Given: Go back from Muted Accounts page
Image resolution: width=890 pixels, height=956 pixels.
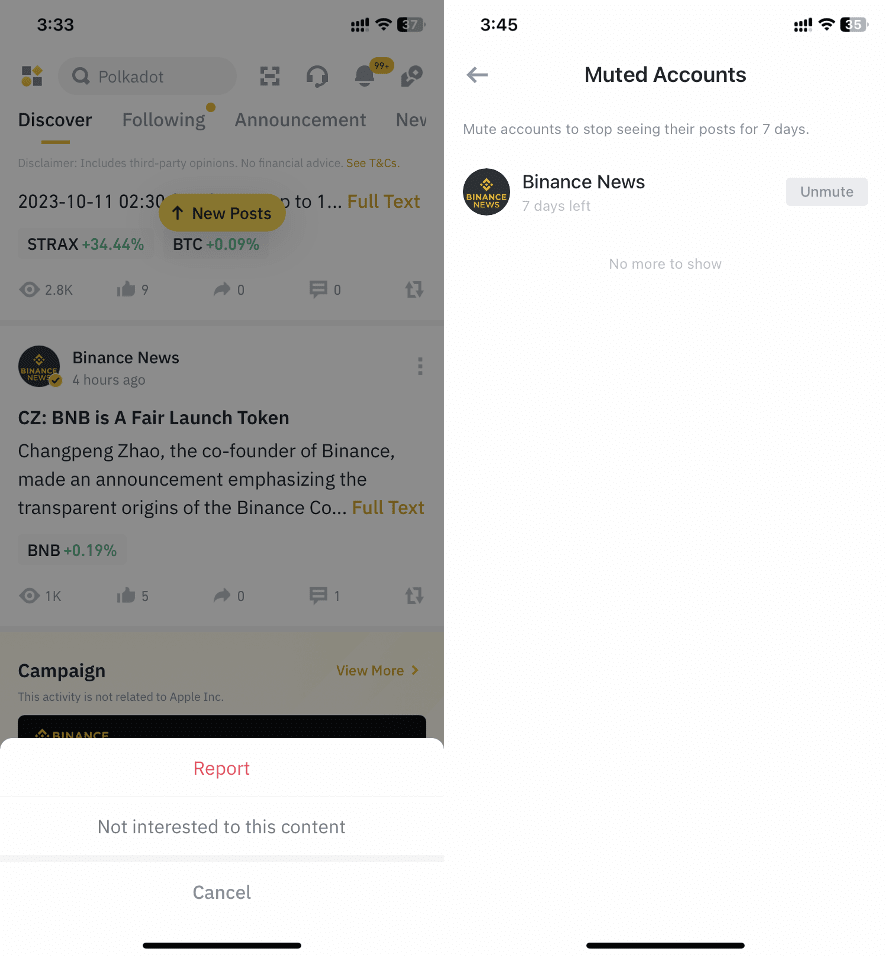Looking at the screenshot, I should [x=477, y=75].
